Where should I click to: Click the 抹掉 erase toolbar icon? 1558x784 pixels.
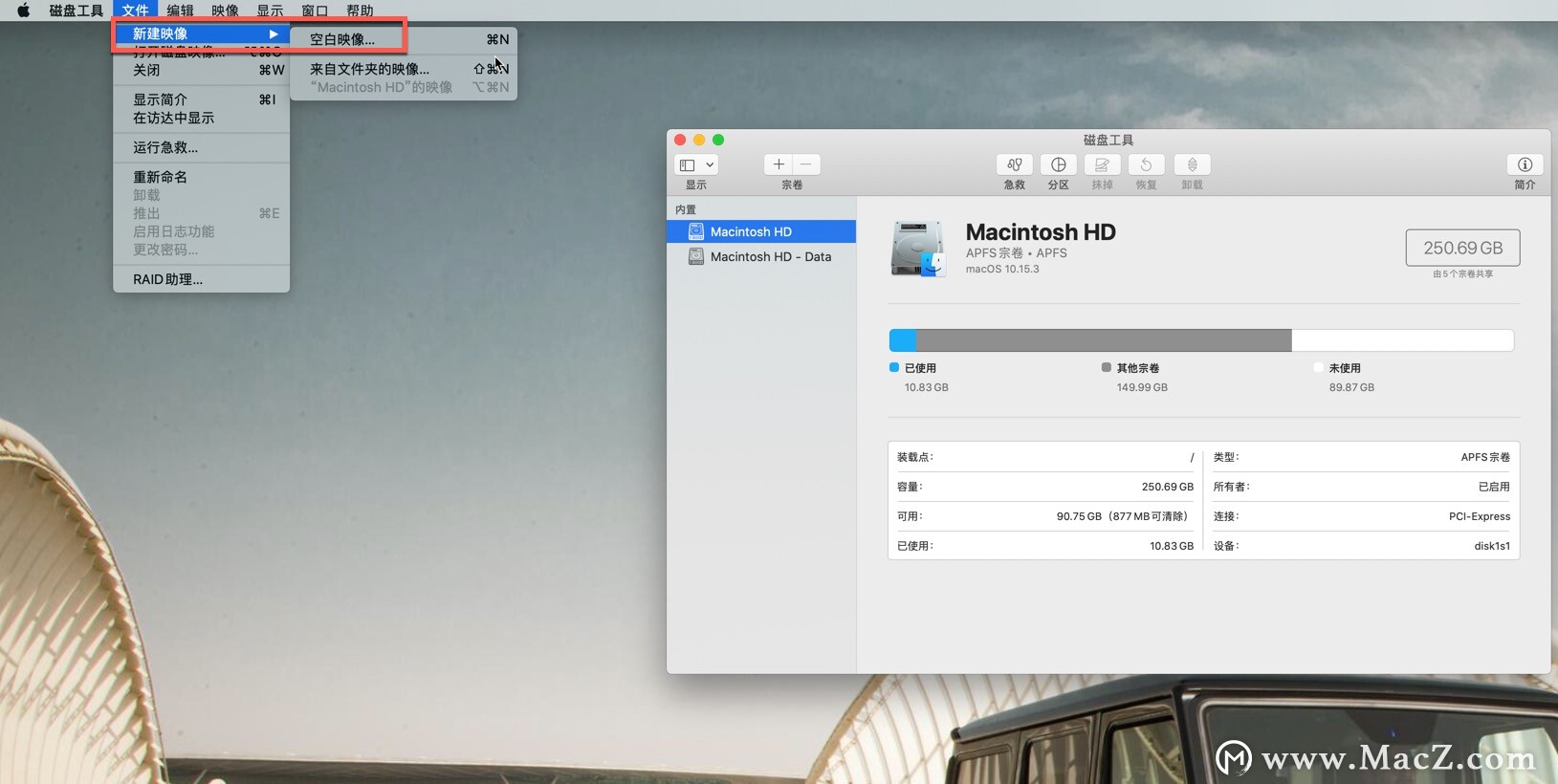1102,164
